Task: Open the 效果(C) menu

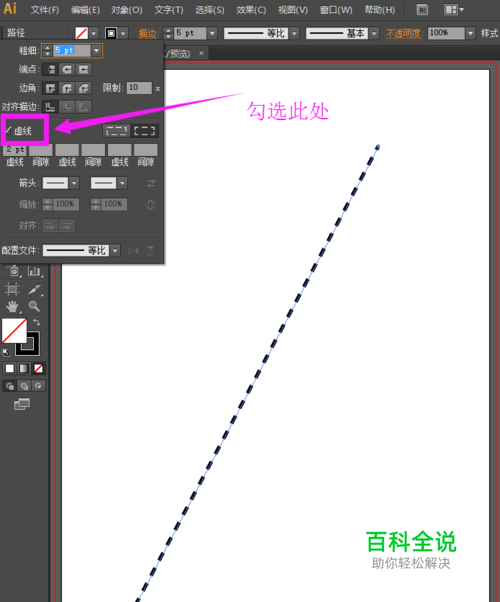Action: (x=251, y=10)
